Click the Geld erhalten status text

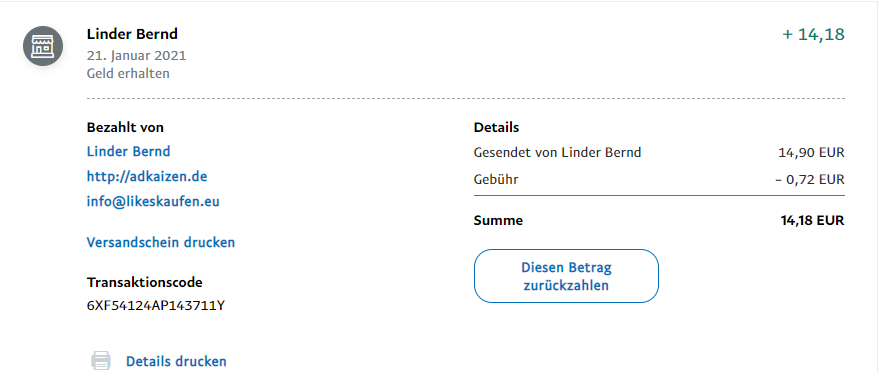click(128, 73)
